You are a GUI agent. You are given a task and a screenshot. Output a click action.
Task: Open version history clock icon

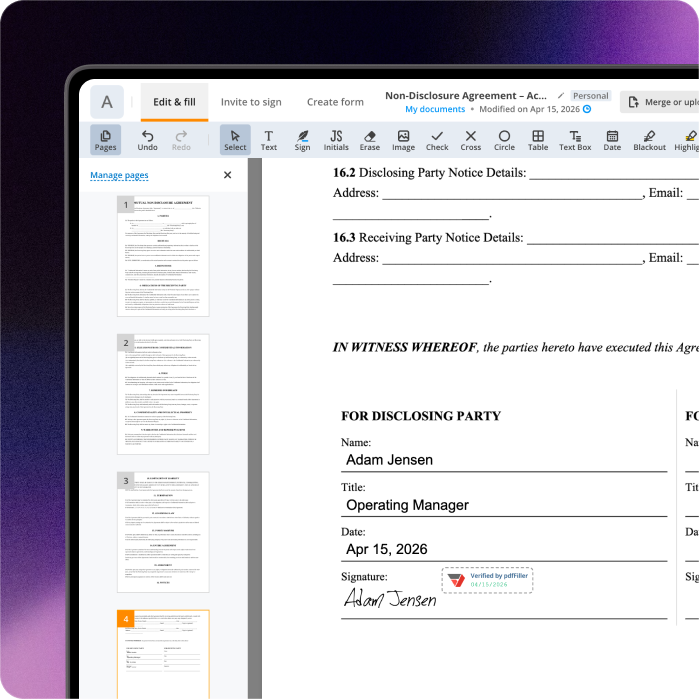(587, 109)
